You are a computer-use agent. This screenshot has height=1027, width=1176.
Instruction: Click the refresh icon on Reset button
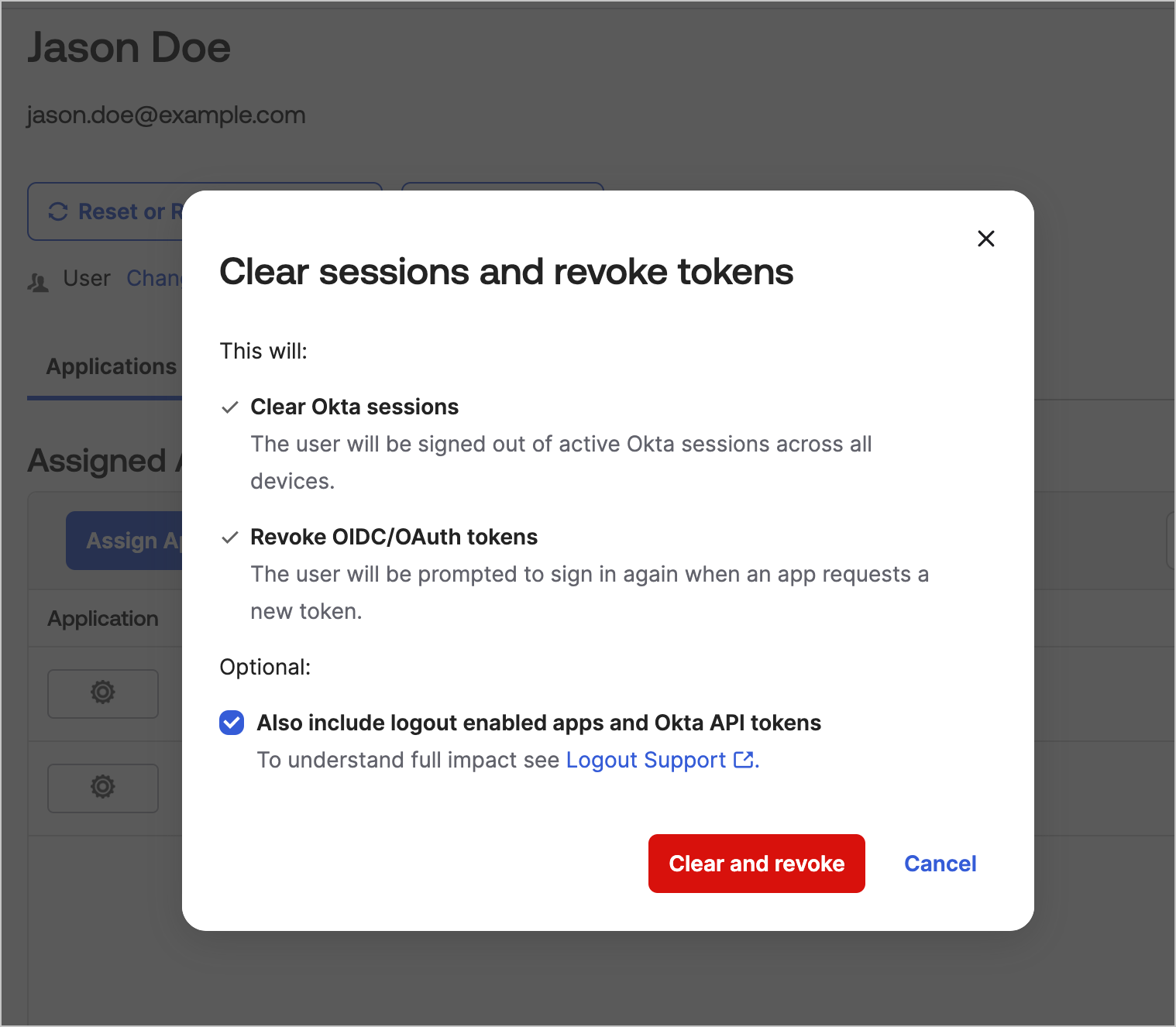point(58,211)
